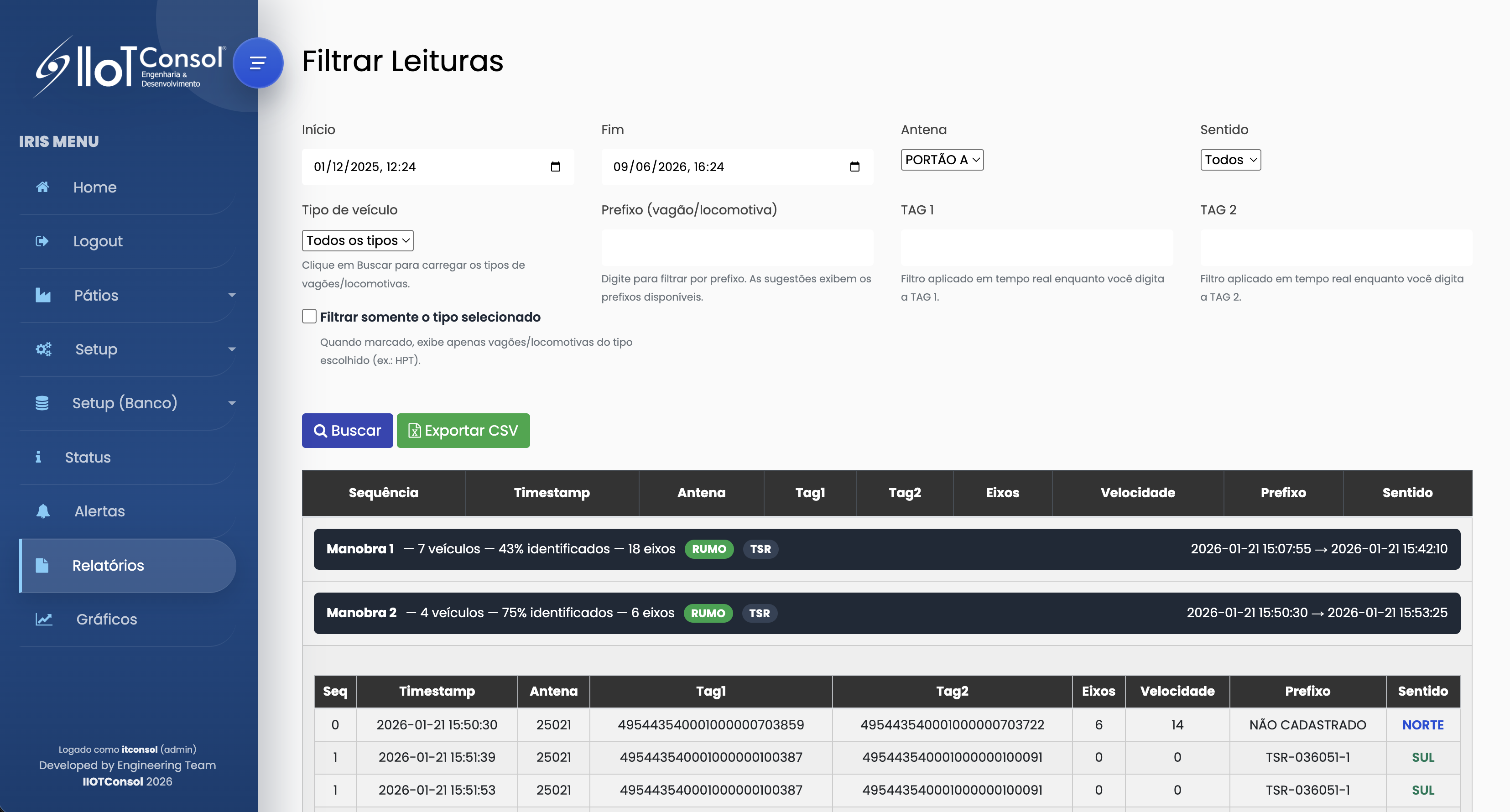Open the Sentido dropdown showing Todos
Image resolution: width=1510 pixels, height=812 pixels.
(x=1230, y=160)
